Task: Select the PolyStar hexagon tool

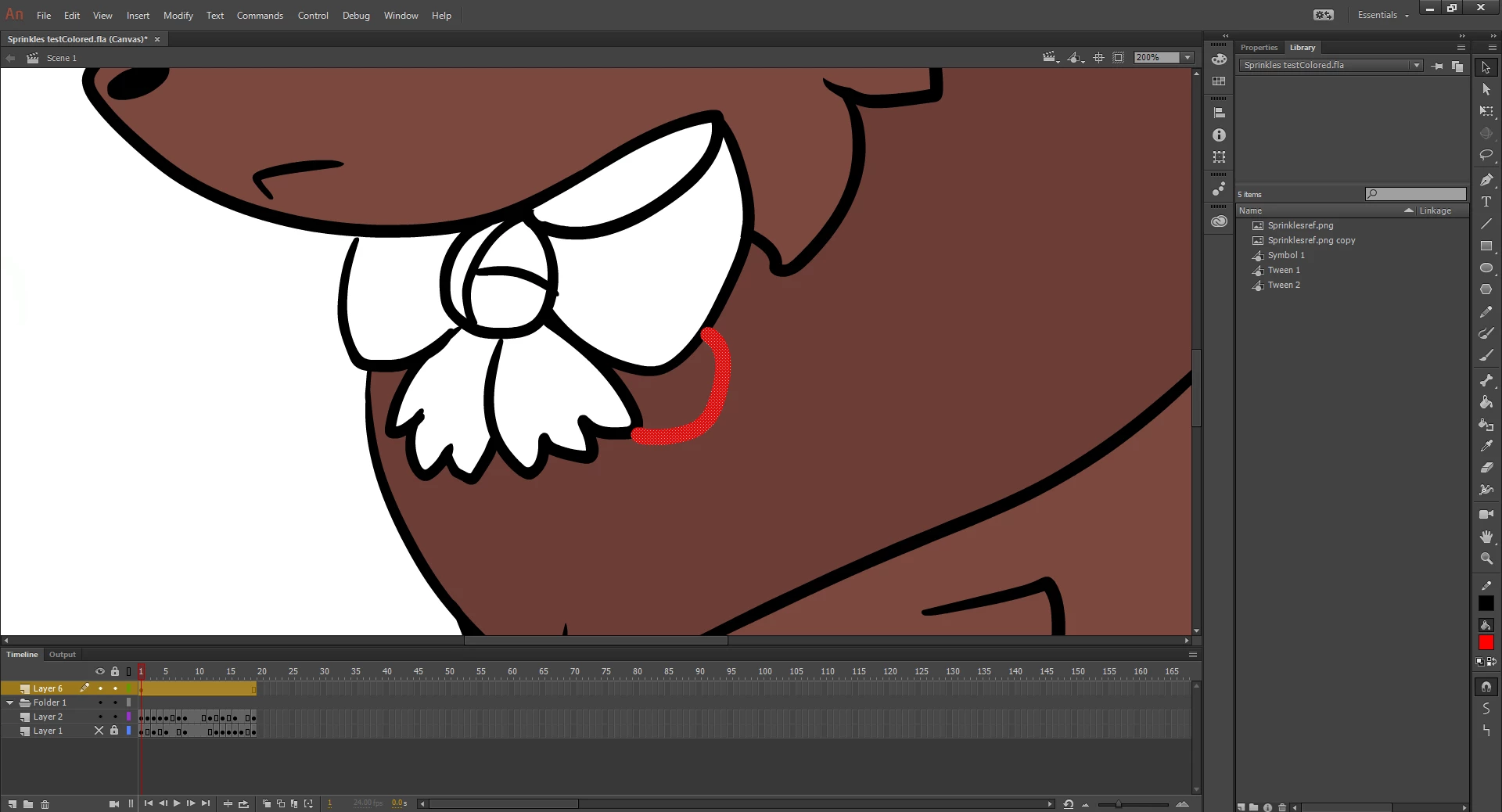Action: point(1486,289)
